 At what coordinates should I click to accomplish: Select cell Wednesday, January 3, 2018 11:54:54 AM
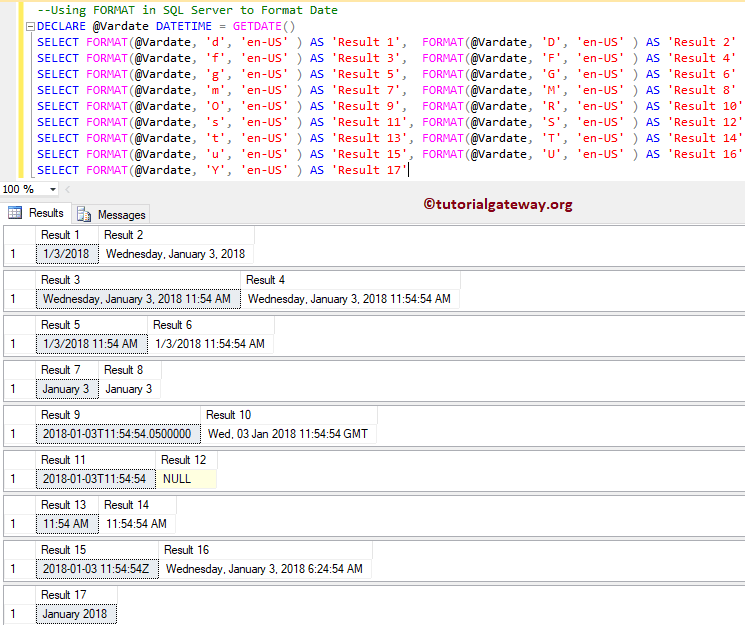click(350, 299)
